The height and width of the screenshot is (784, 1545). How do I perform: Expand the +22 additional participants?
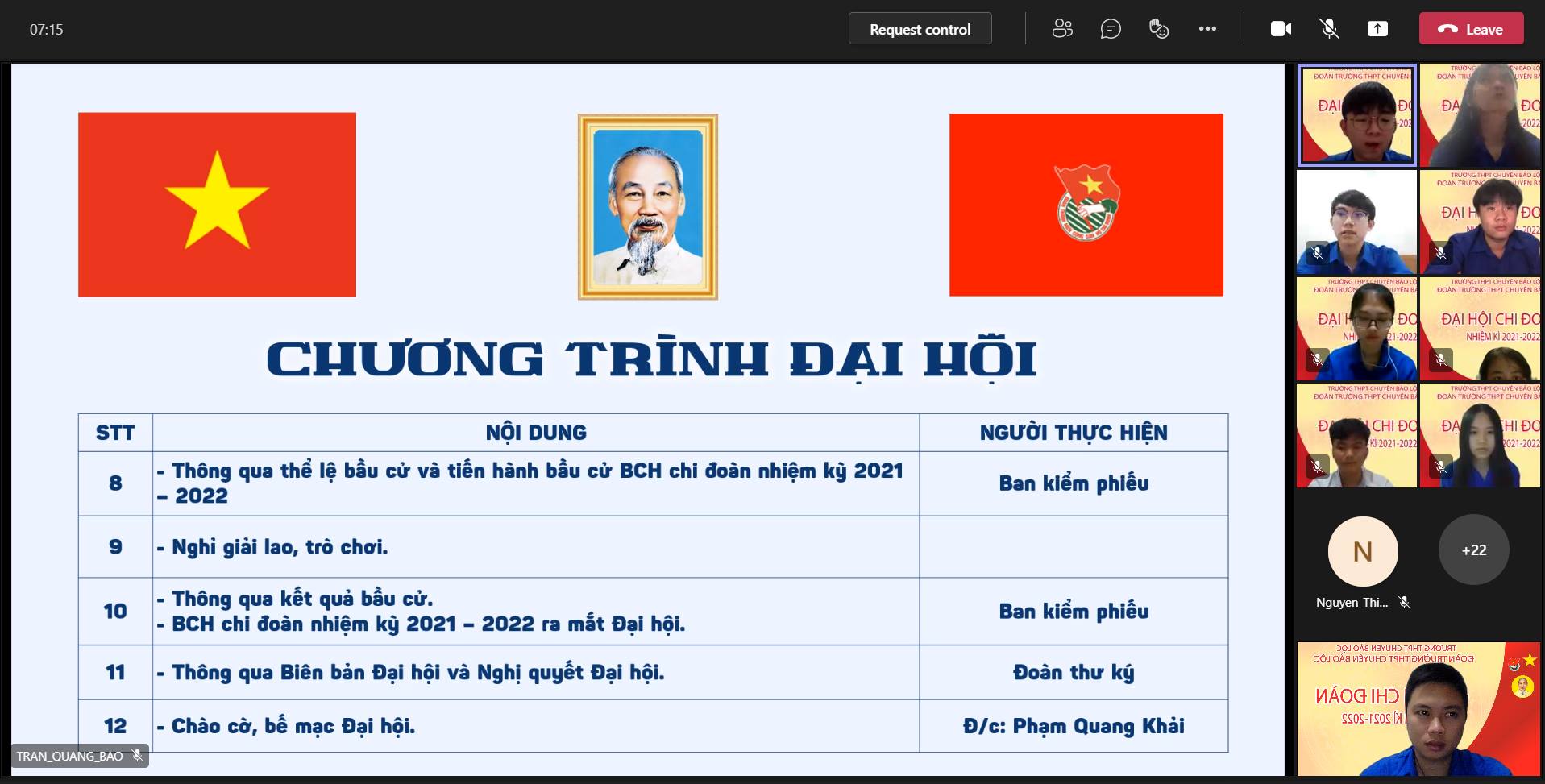[x=1473, y=550]
